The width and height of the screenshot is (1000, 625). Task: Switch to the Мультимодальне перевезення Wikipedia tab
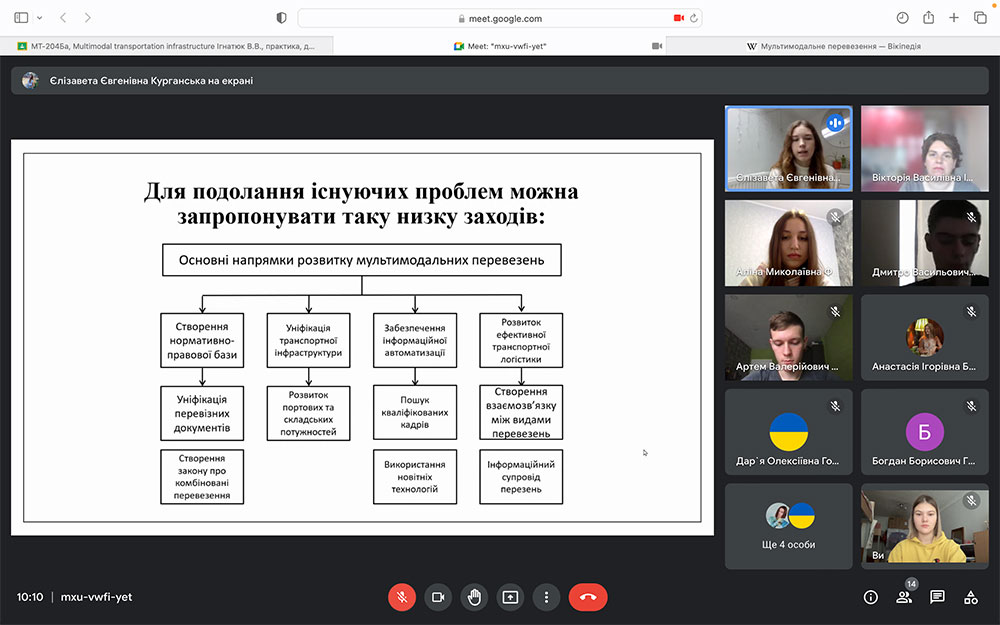click(x=833, y=46)
